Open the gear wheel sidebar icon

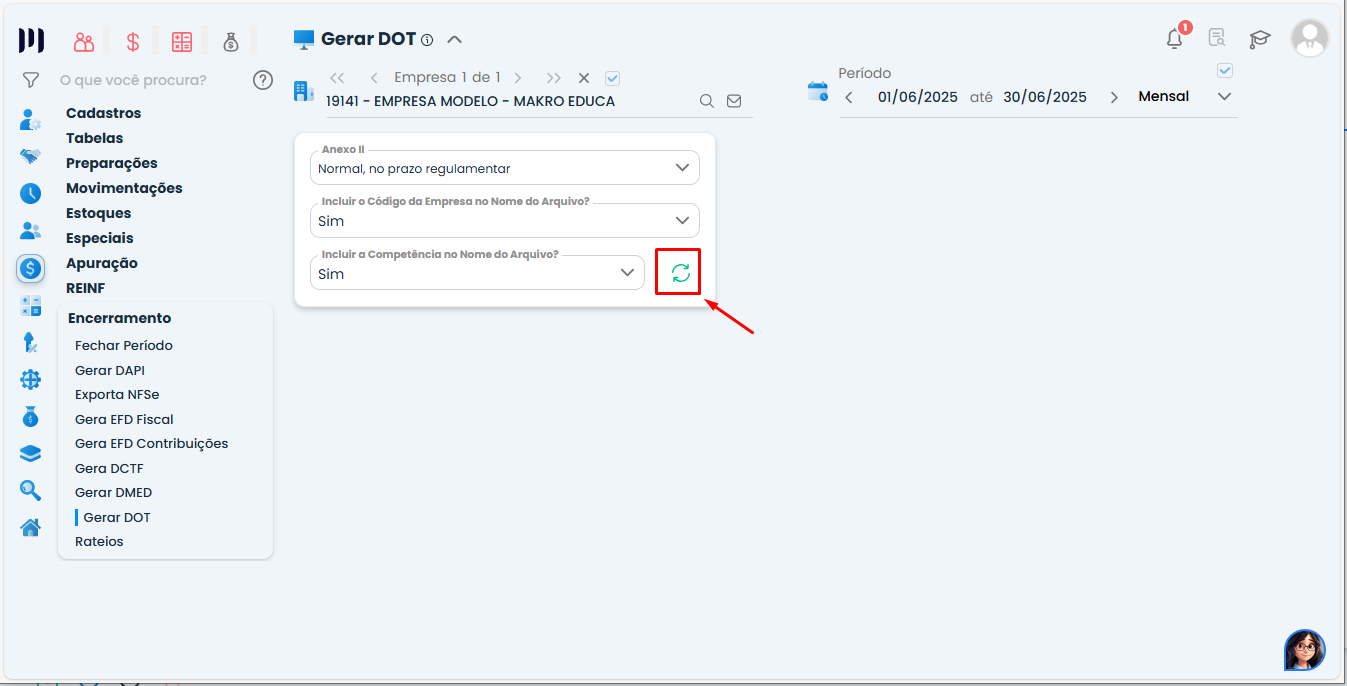31,380
